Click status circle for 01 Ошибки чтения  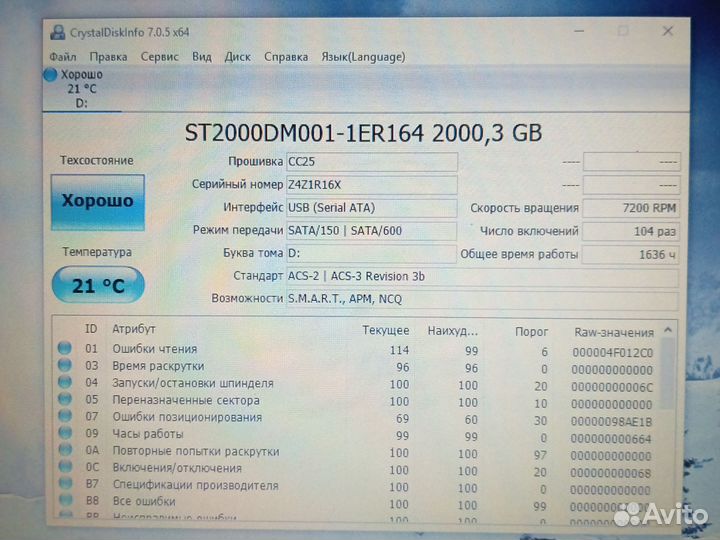point(65,348)
